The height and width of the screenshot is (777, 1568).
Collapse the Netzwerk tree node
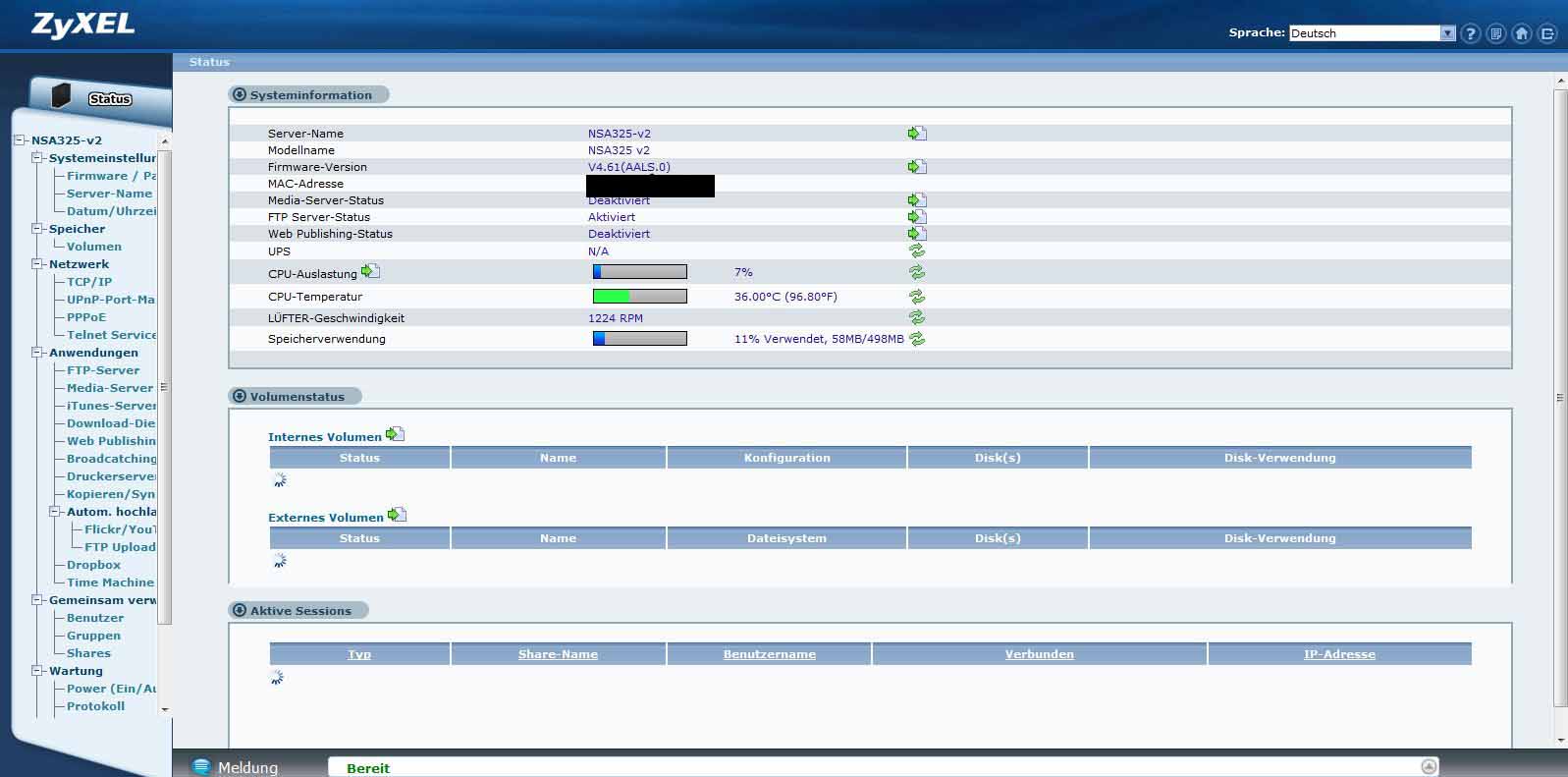(36, 264)
